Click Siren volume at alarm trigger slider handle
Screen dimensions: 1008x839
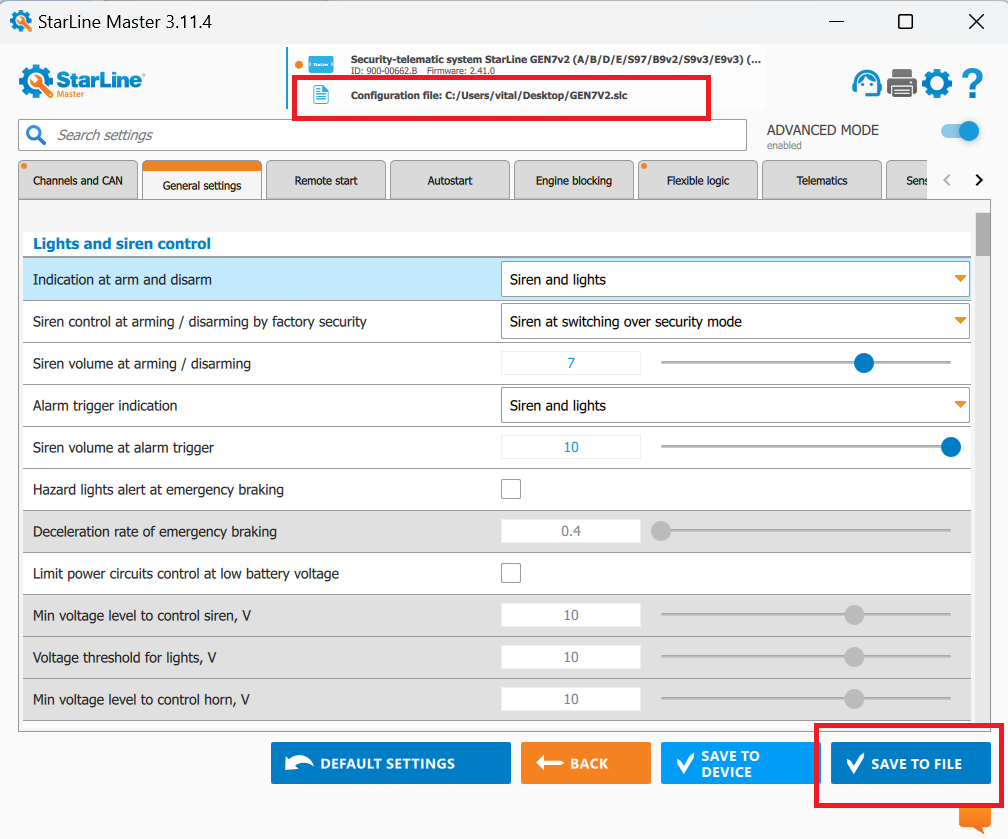[951, 447]
